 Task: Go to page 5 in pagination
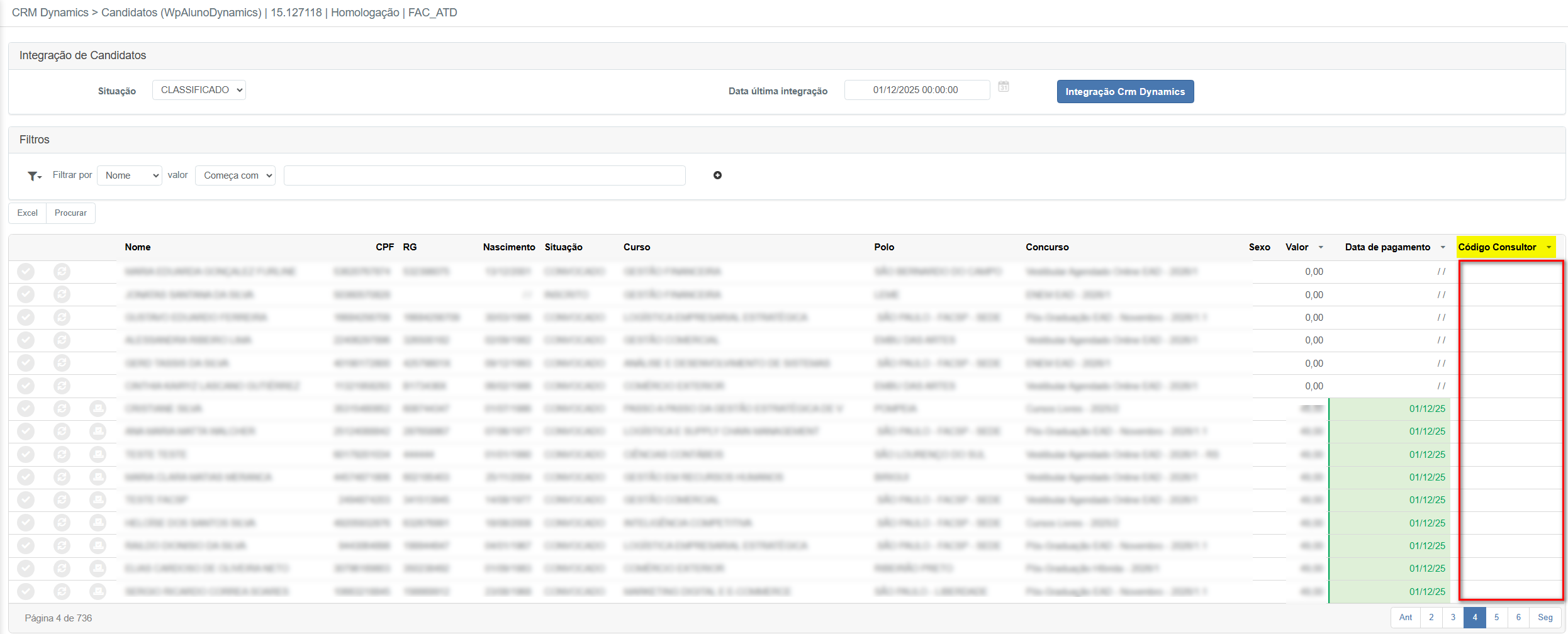click(x=1496, y=618)
